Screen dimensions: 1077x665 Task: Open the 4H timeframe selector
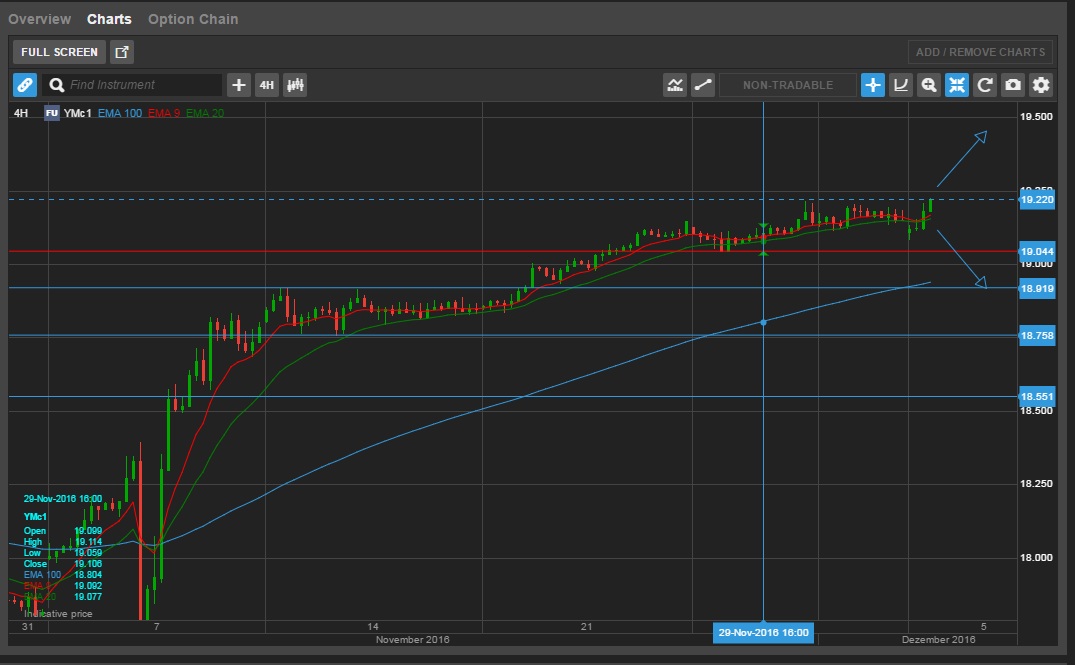(x=266, y=85)
